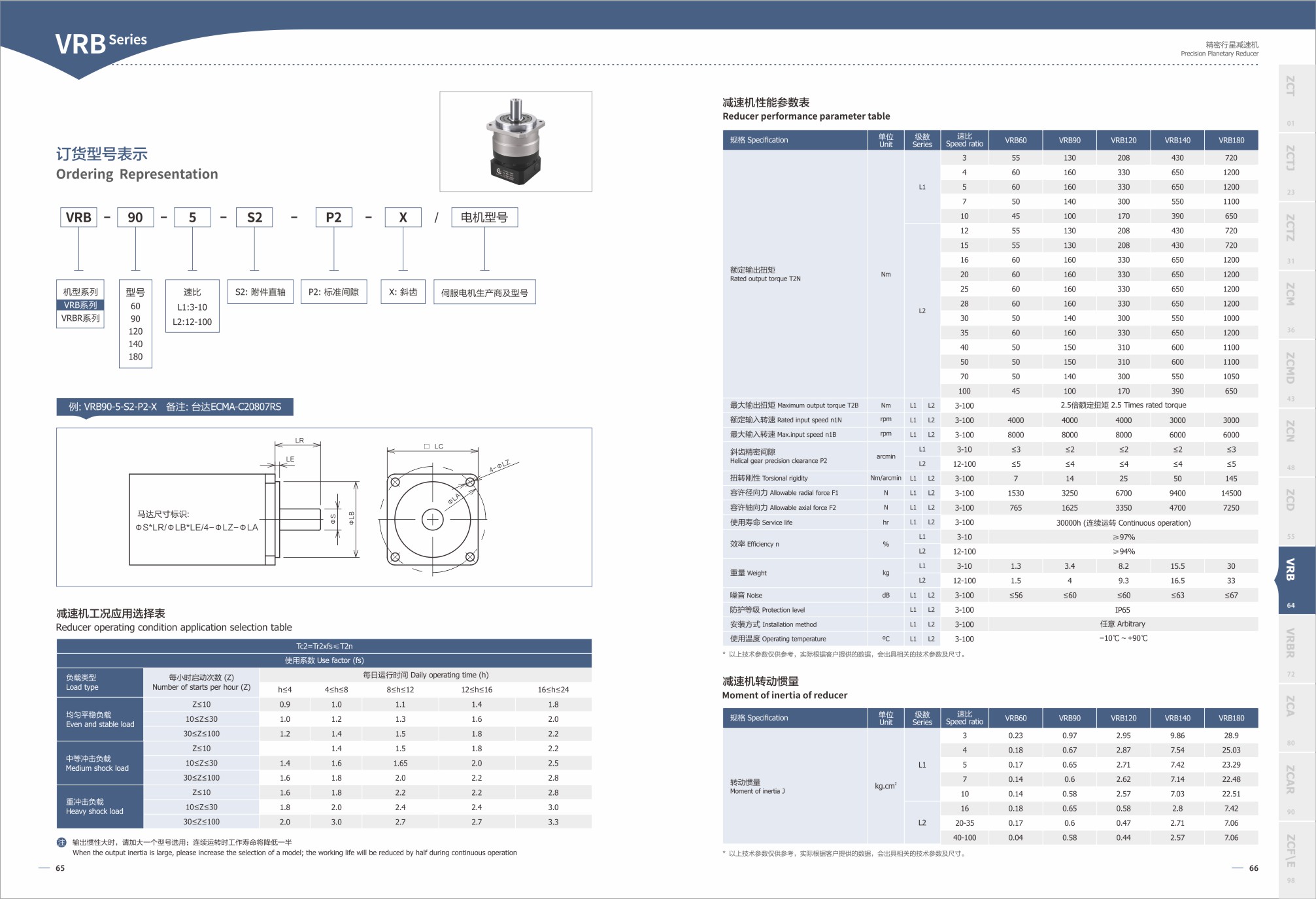Click the Allowable radial force F1 label
1316x899 pixels.
coord(784,493)
